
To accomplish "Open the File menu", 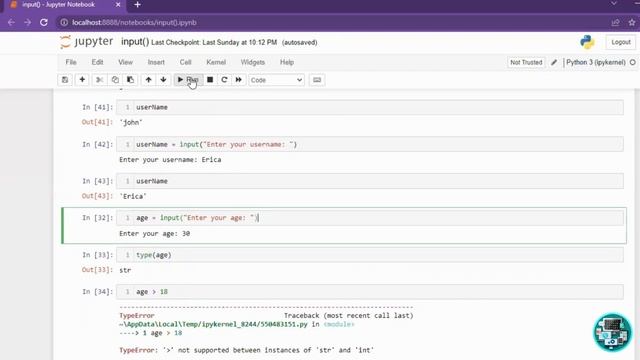I will click(x=71, y=62).
